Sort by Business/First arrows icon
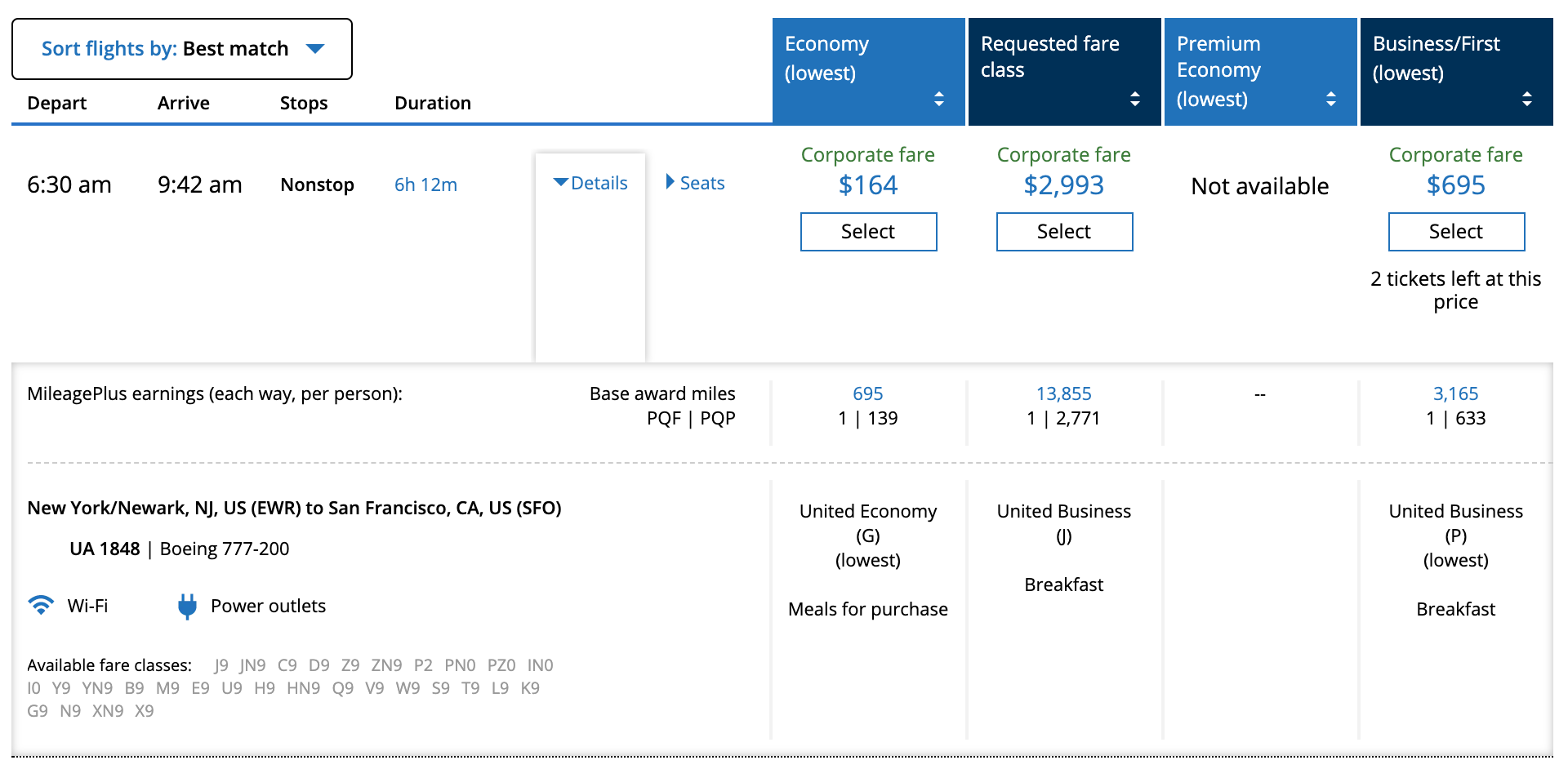This screenshot has height=769, width=1568. coord(1527,99)
